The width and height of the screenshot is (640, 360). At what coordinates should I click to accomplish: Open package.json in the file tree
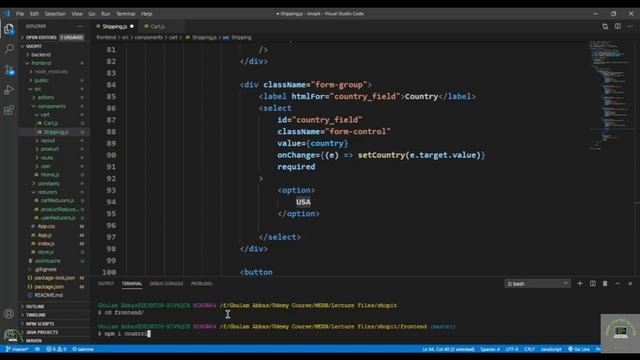[x=49, y=287]
